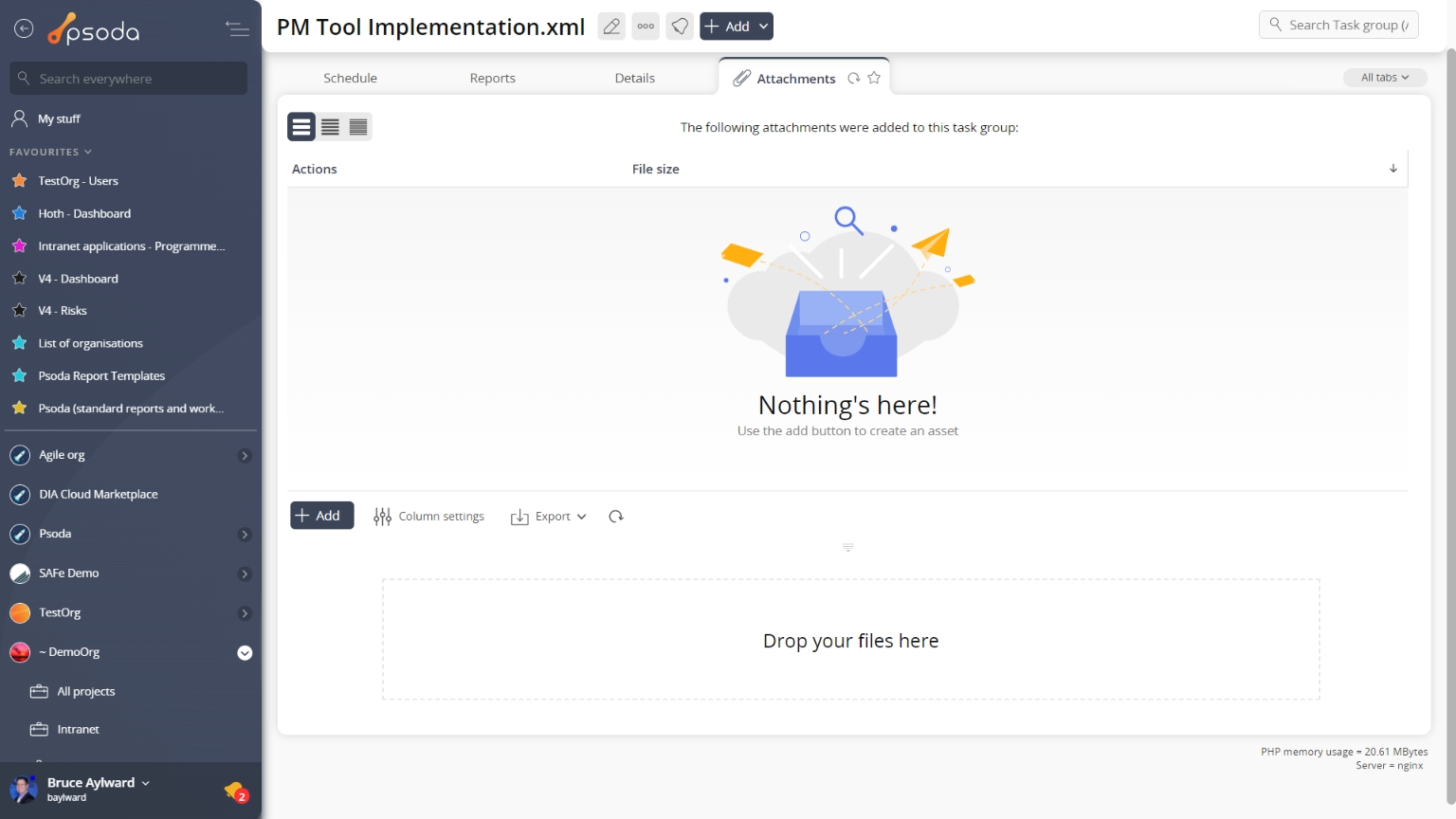
Task: Click the File size column header
Action: pos(655,170)
